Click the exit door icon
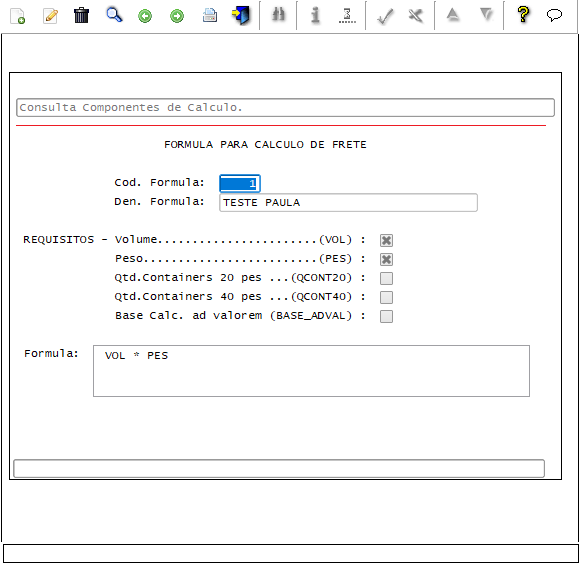This screenshot has height=568, width=582. (x=241, y=16)
